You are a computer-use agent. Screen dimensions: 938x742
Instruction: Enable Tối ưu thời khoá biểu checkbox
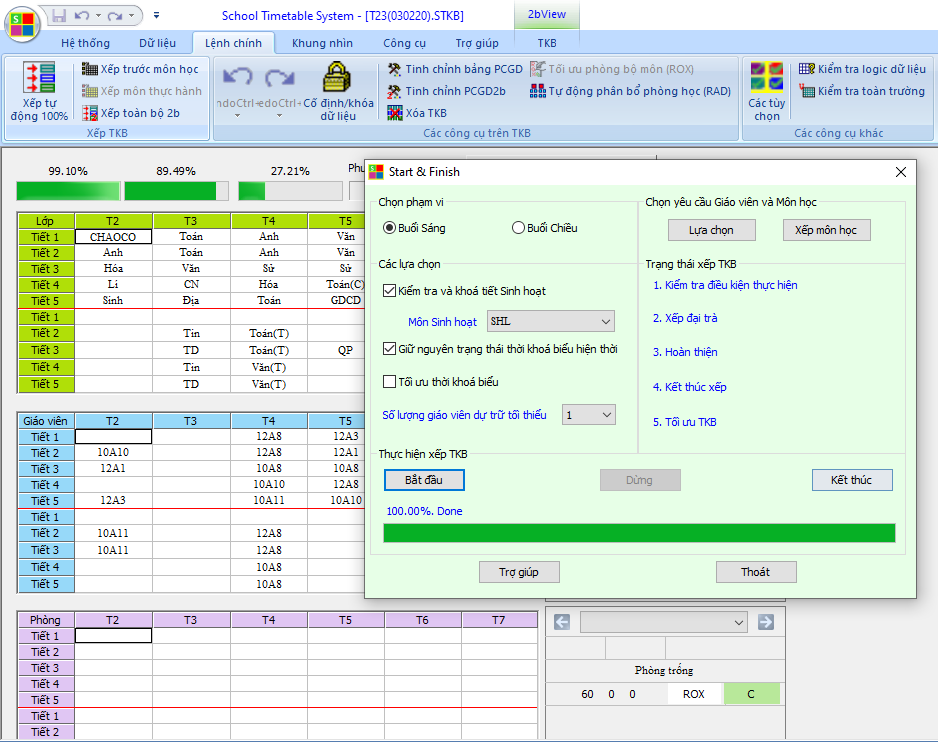(390, 381)
